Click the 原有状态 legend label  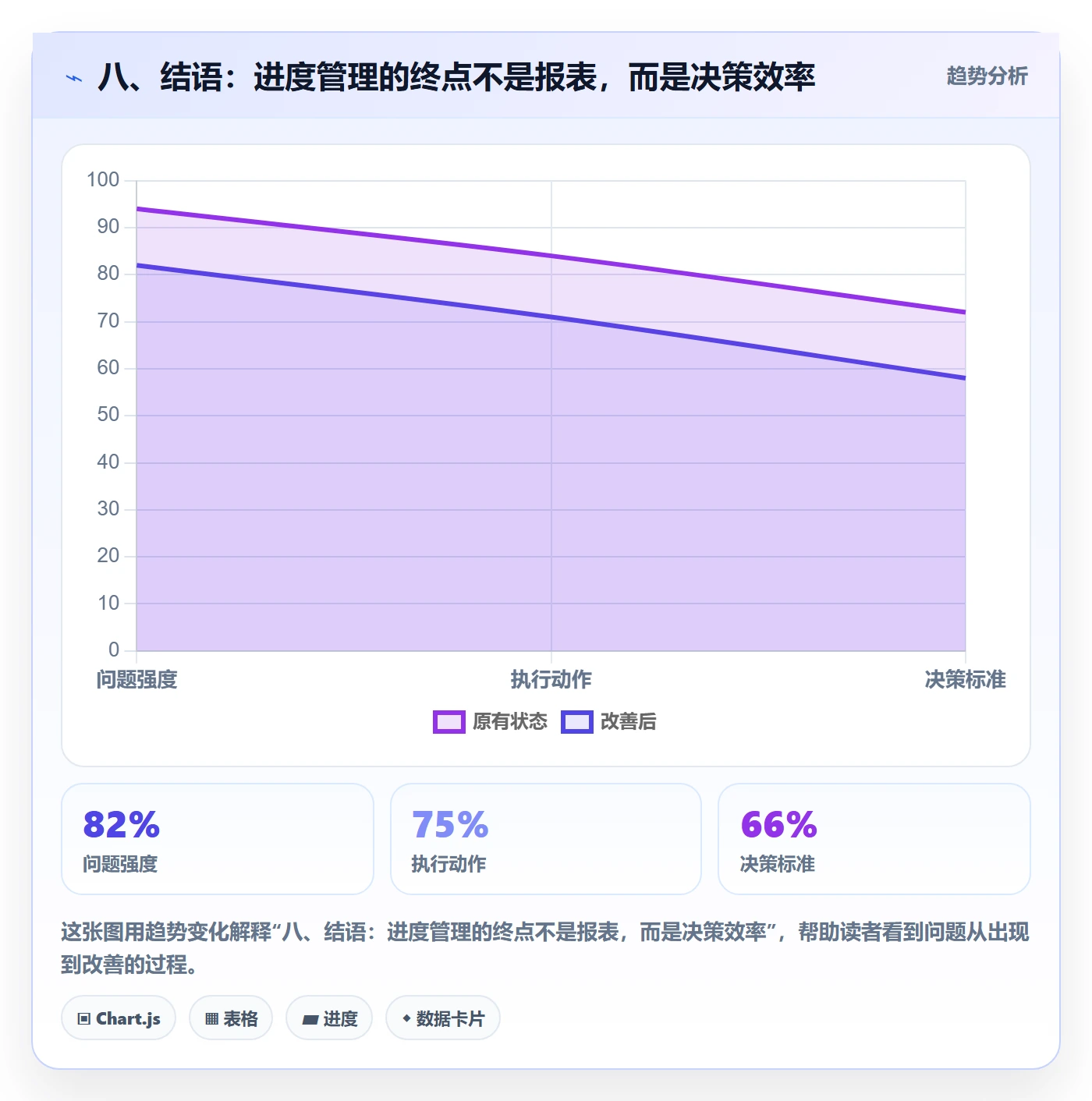[510, 722]
